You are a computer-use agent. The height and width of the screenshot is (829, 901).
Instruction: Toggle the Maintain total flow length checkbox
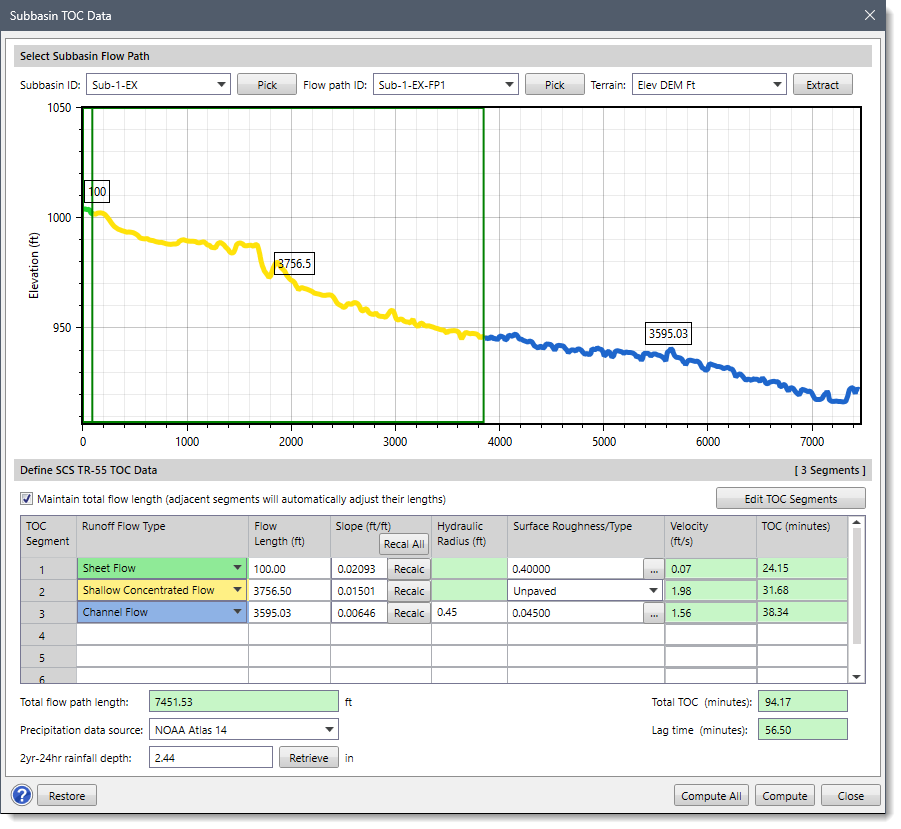click(x=25, y=499)
